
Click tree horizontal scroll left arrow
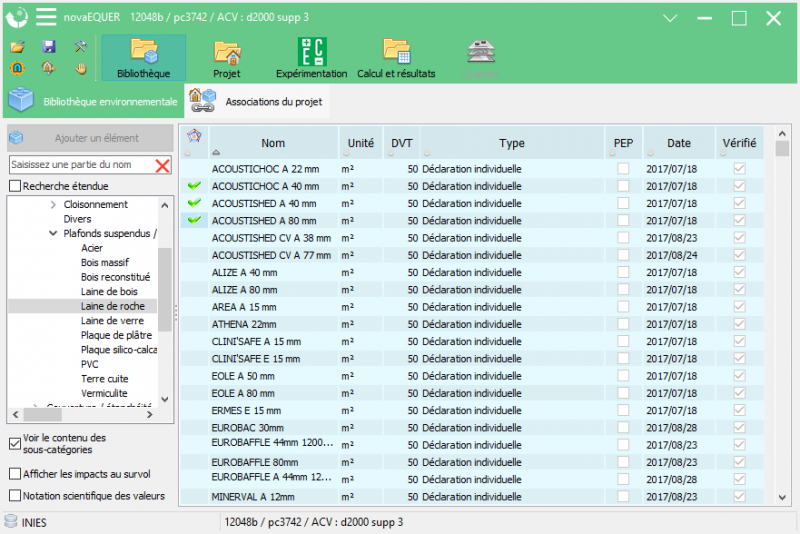(15, 415)
